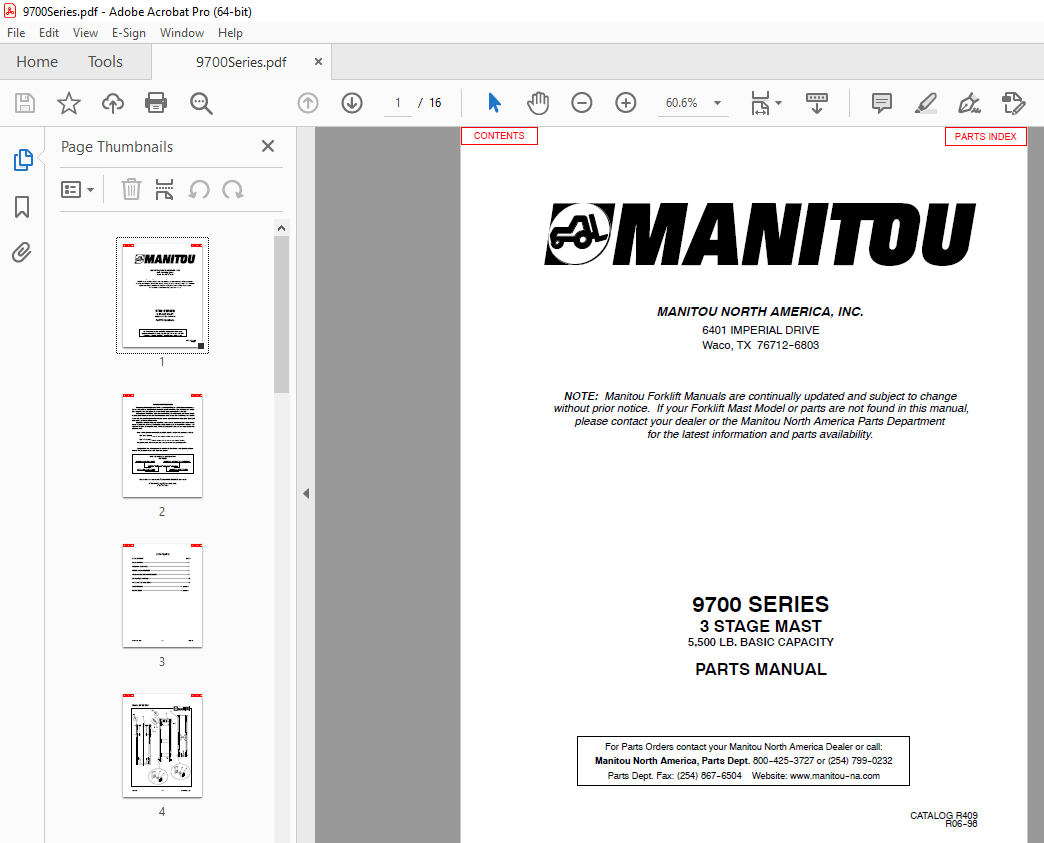The height and width of the screenshot is (843, 1044).
Task: Select the Highlight text pen tool
Action: (925, 103)
